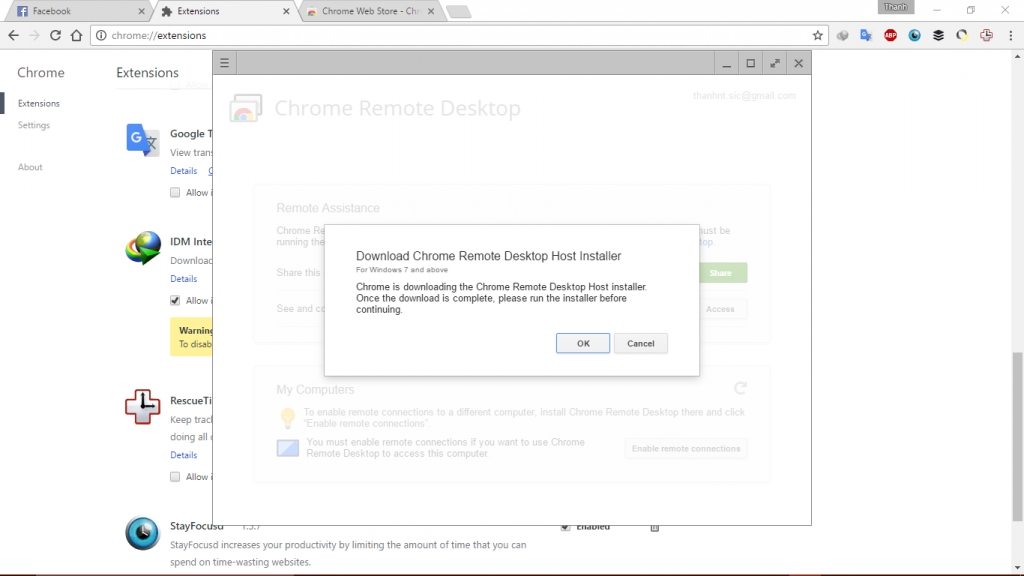Click the page vertical scrollbar thumb
The image size is (1024, 576).
tap(1017, 436)
